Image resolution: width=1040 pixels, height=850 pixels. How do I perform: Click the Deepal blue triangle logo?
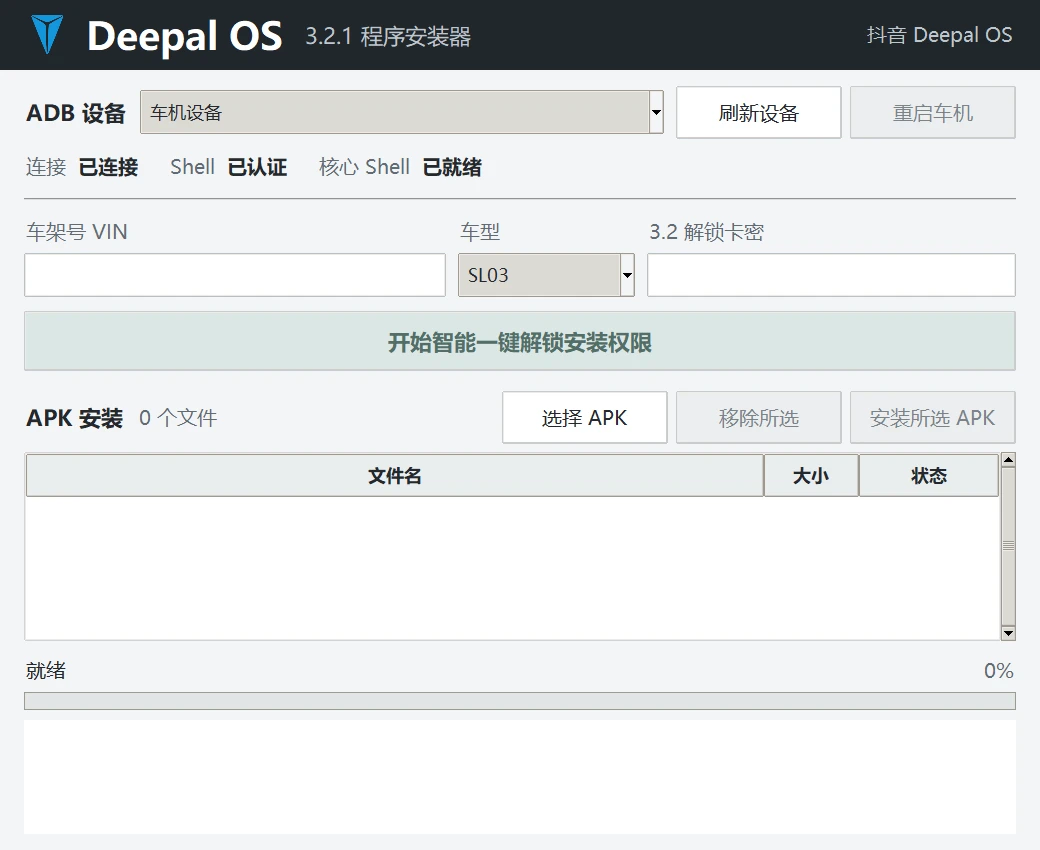coord(47,34)
